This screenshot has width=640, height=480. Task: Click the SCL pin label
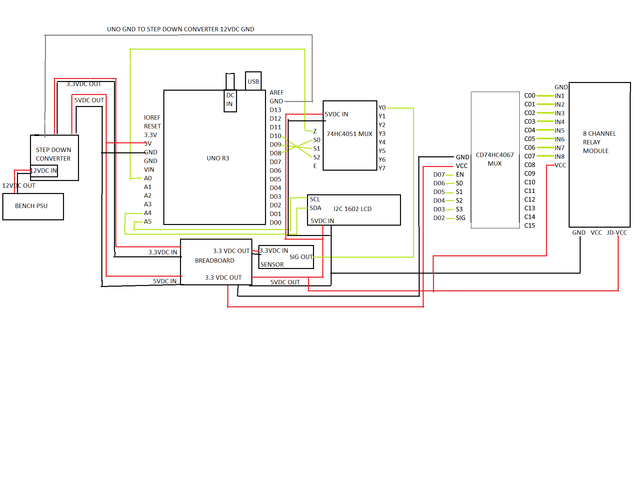(x=315, y=199)
